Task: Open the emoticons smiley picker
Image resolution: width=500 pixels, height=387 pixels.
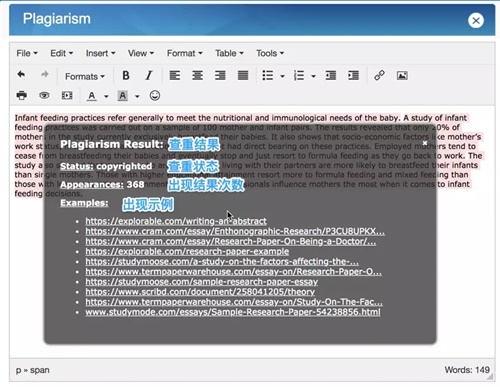Action: [x=155, y=96]
